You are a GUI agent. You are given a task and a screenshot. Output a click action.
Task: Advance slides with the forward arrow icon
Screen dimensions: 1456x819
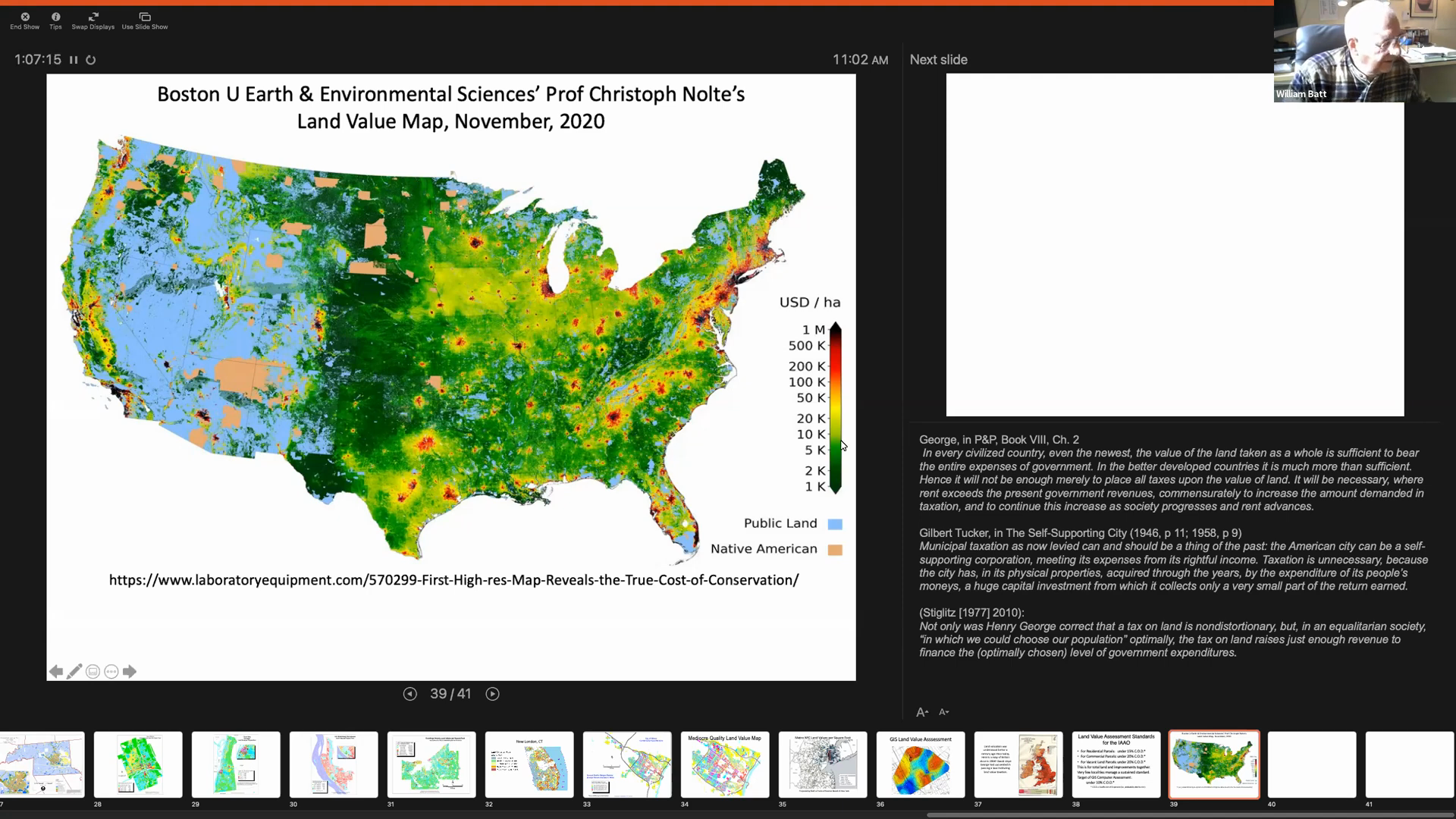[130, 671]
